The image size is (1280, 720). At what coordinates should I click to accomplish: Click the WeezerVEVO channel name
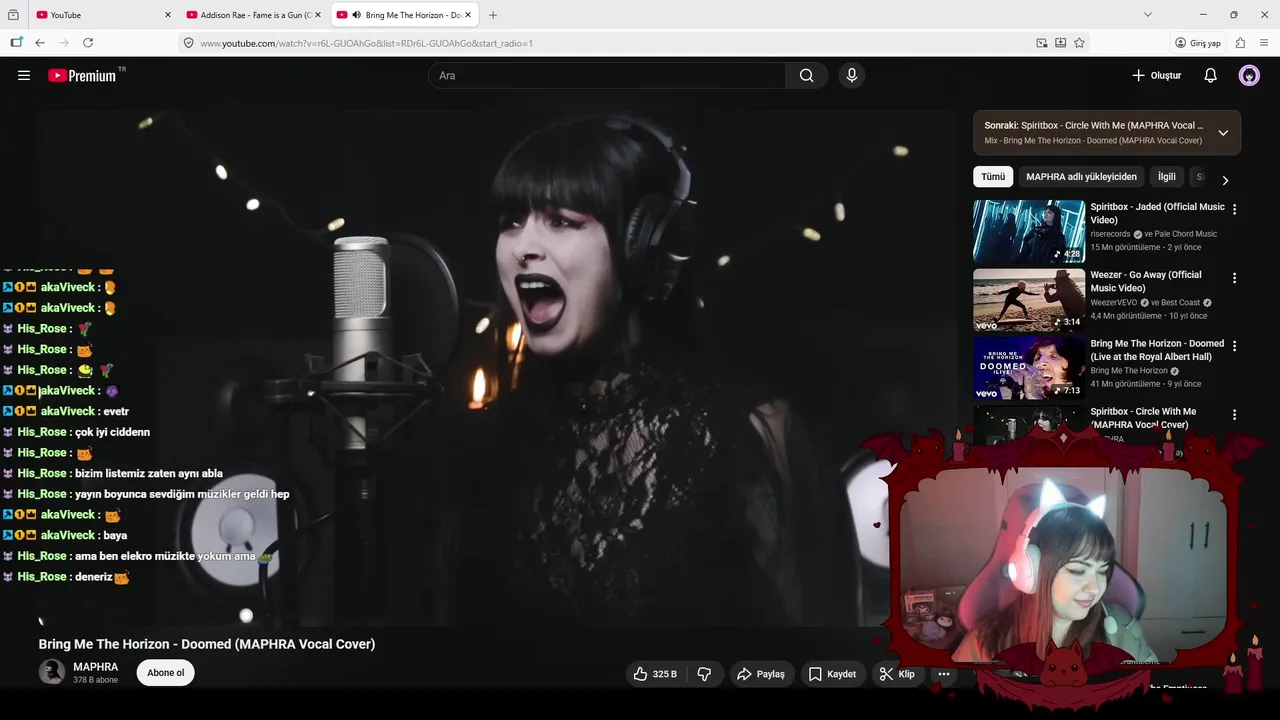[1112, 302]
